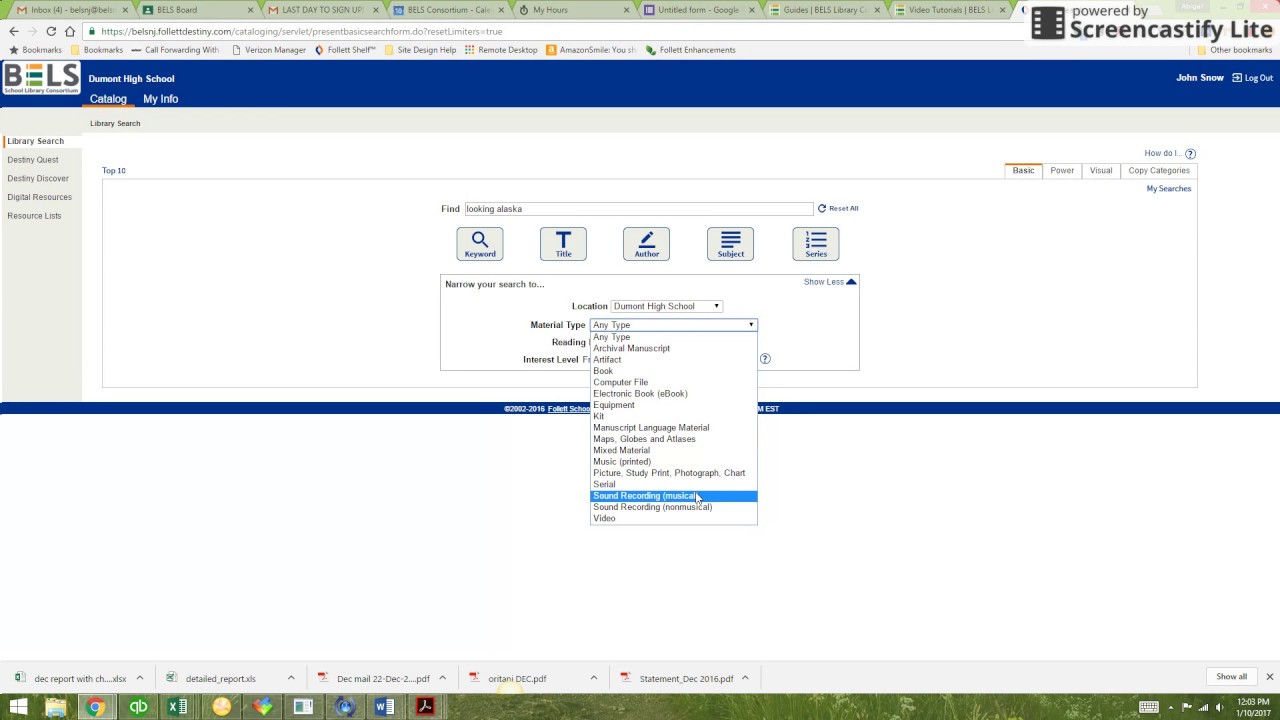Select the Subject search icon

pyautogui.click(x=730, y=243)
